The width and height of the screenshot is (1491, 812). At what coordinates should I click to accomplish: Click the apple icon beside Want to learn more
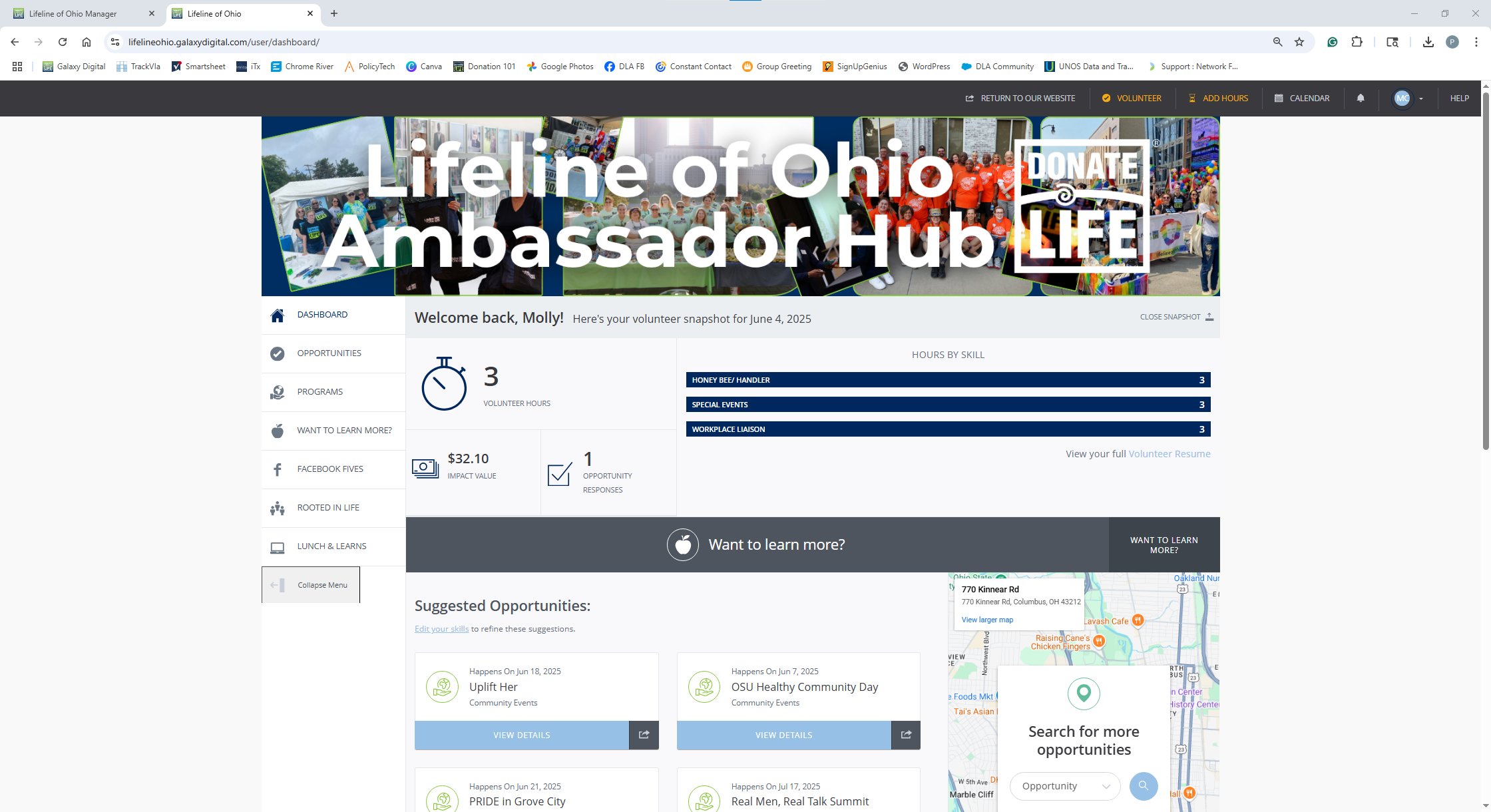pos(682,545)
